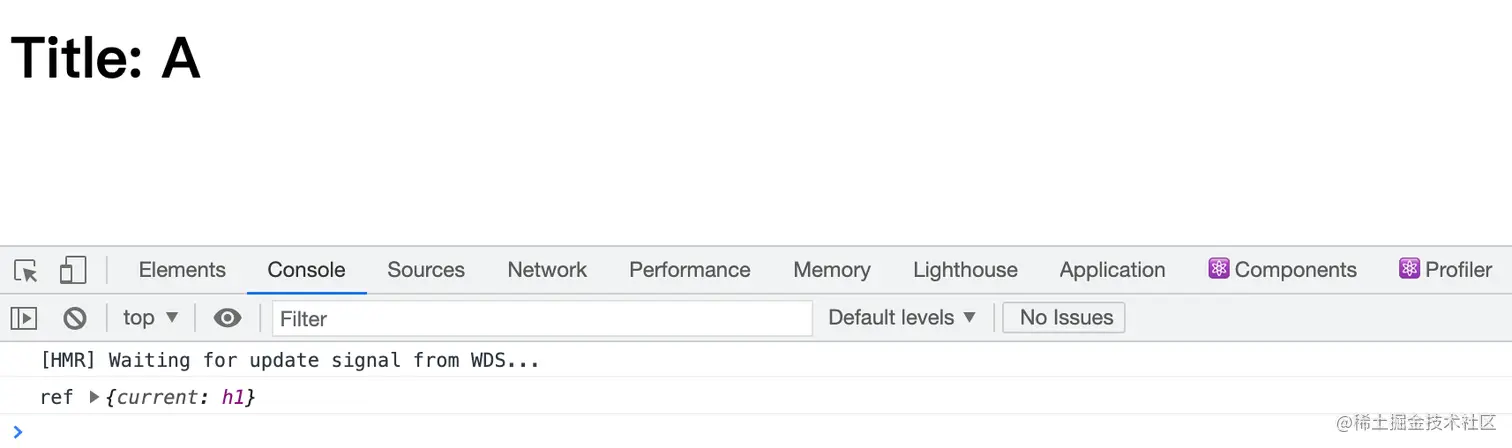Go to the Lighthouse tab
Image resolution: width=1512 pixels, height=448 pixels.
tap(965, 270)
